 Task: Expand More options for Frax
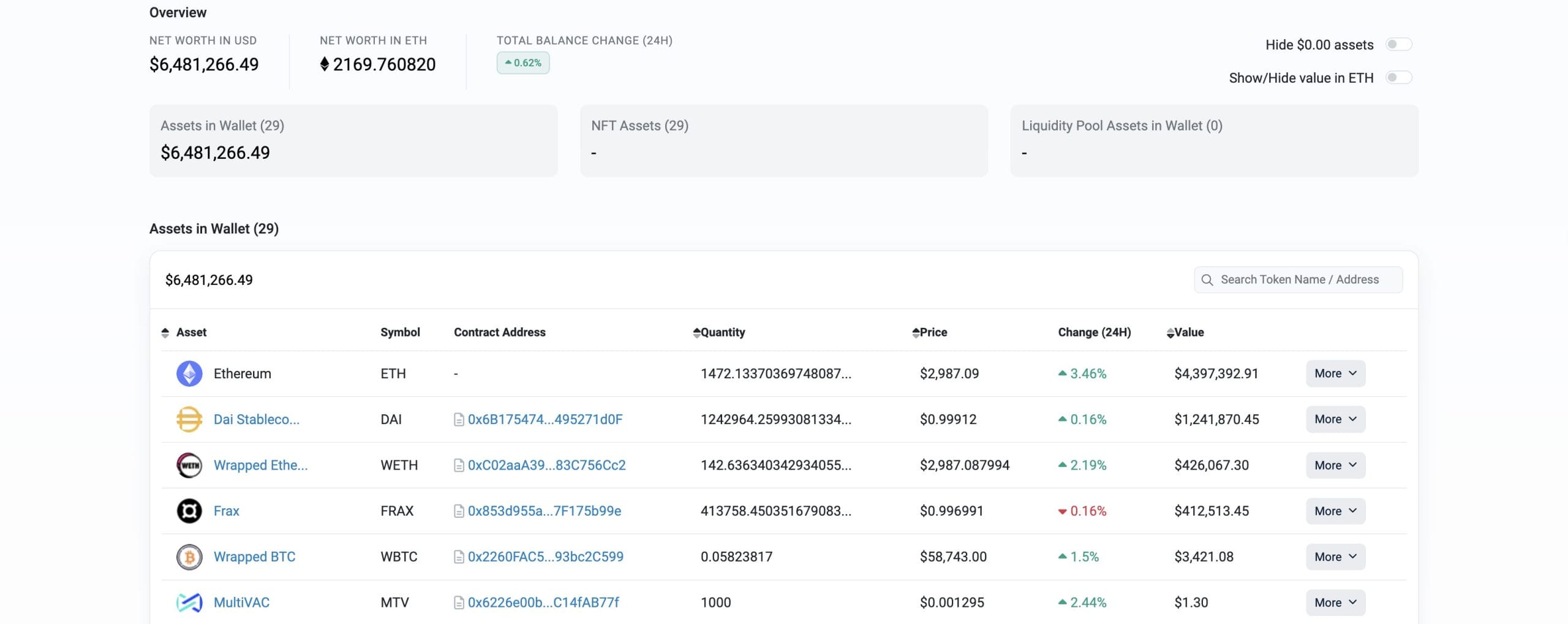click(x=1335, y=511)
